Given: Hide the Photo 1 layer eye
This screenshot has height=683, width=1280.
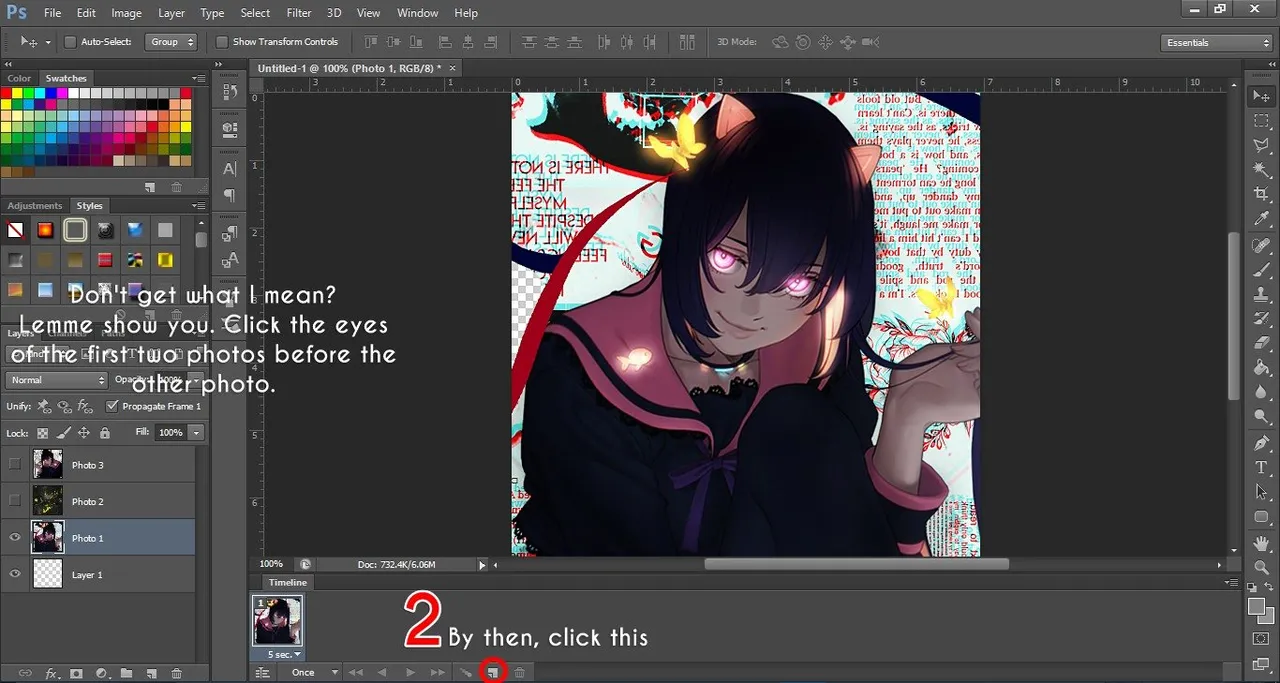Looking at the screenshot, I should pos(14,538).
